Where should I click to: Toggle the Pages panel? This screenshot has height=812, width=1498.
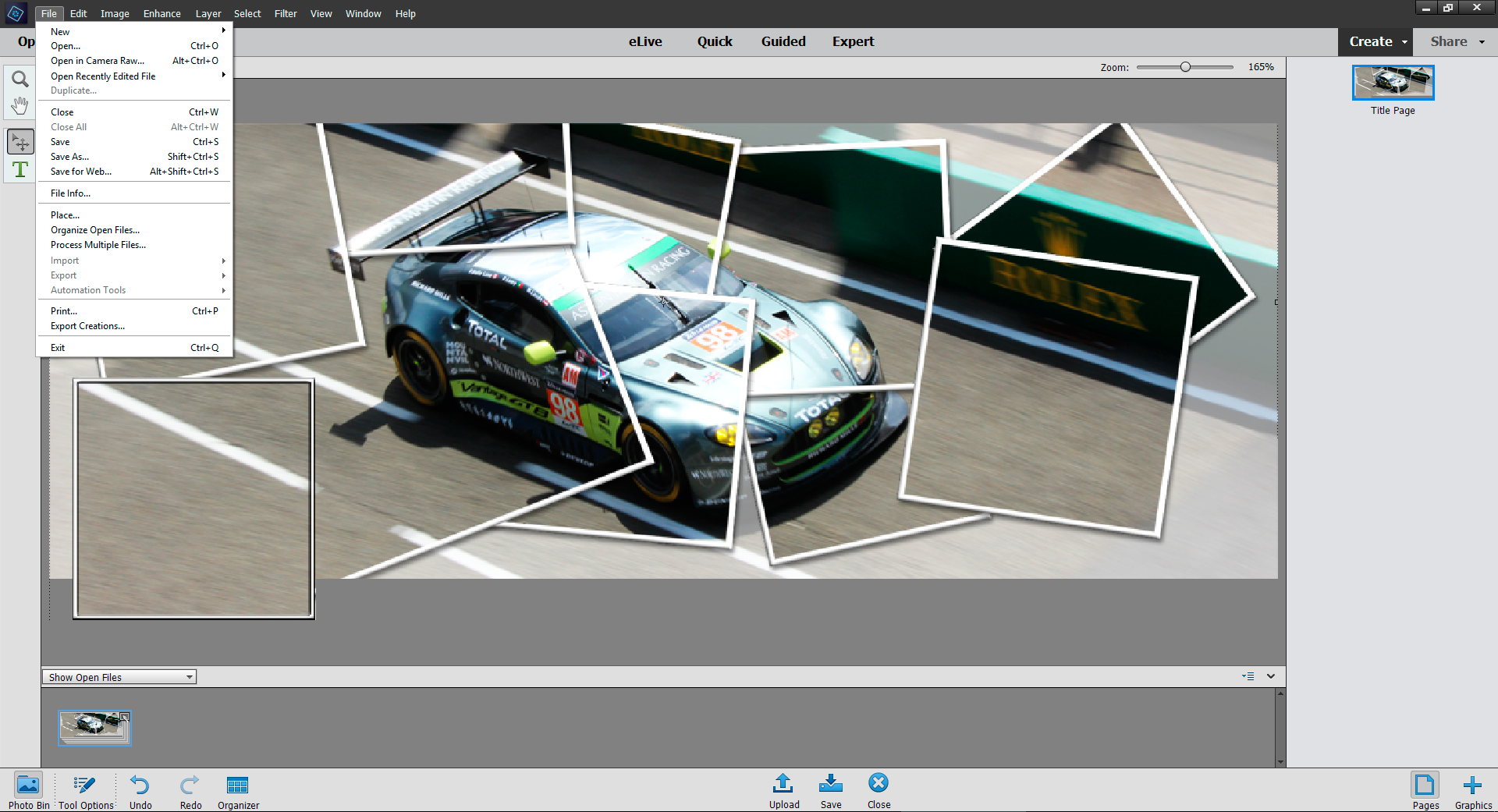pos(1425,785)
